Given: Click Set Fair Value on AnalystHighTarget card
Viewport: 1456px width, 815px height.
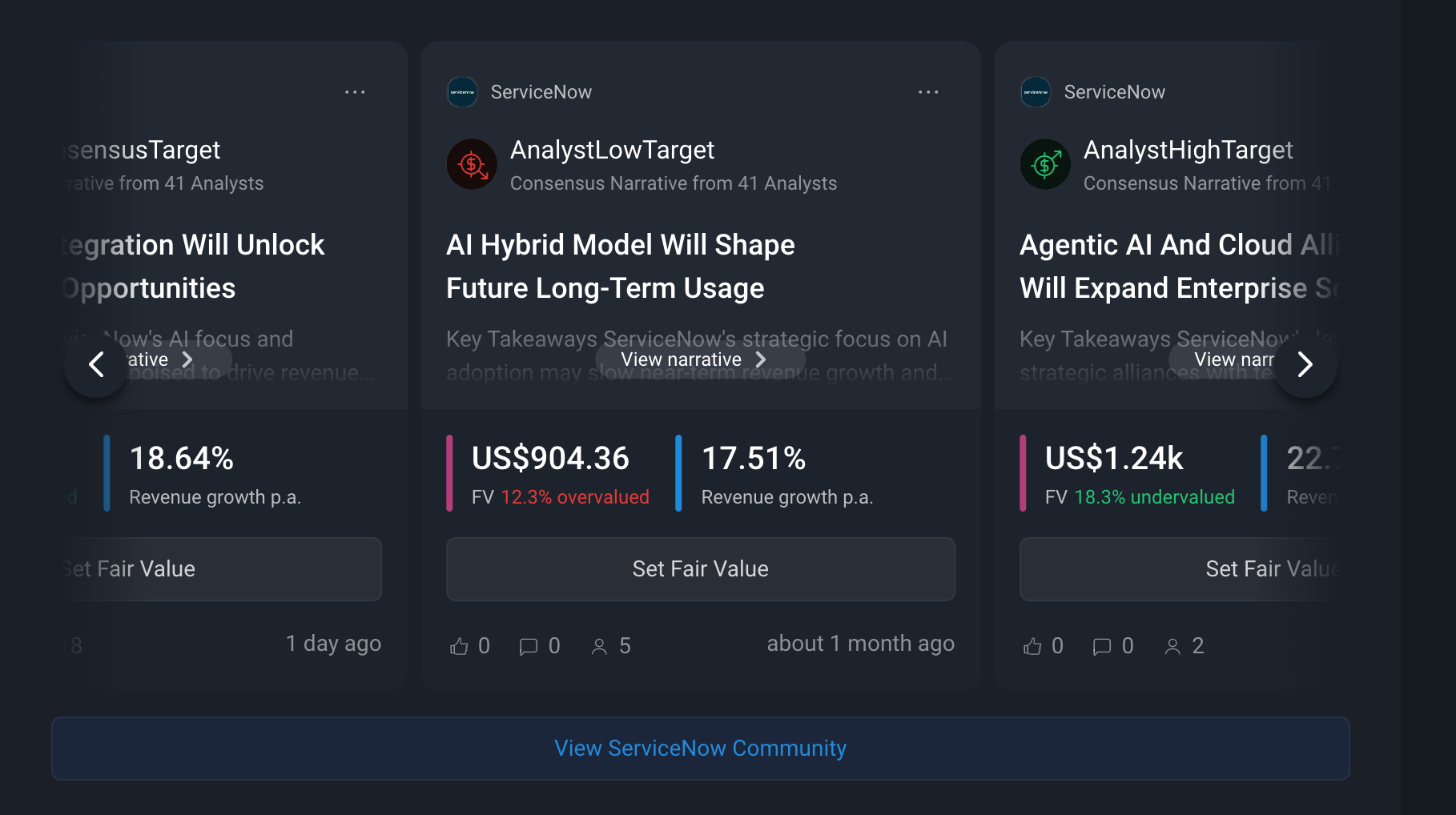Looking at the screenshot, I should click(1179, 569).
